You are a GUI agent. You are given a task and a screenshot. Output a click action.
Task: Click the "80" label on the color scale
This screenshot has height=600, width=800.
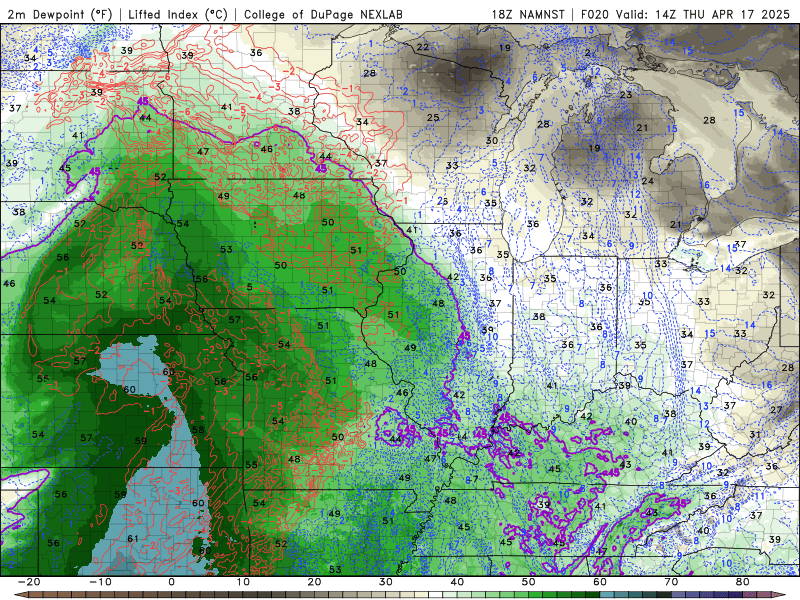tap(743, 582)
